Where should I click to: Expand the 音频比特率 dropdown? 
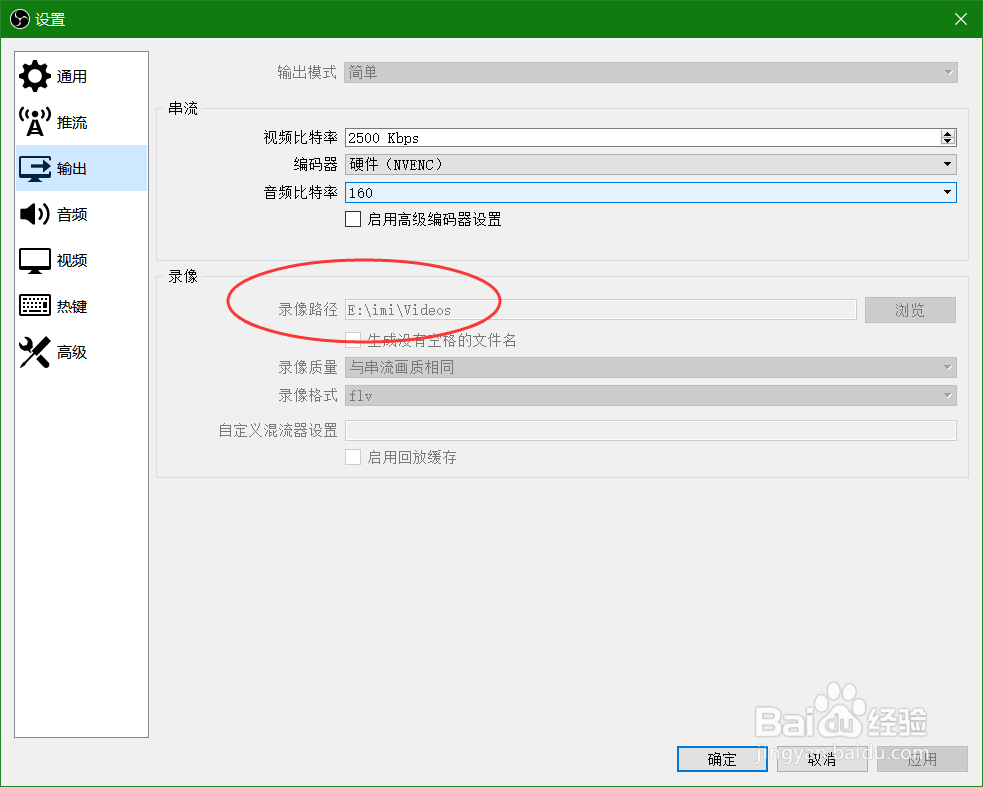point(945,192)
